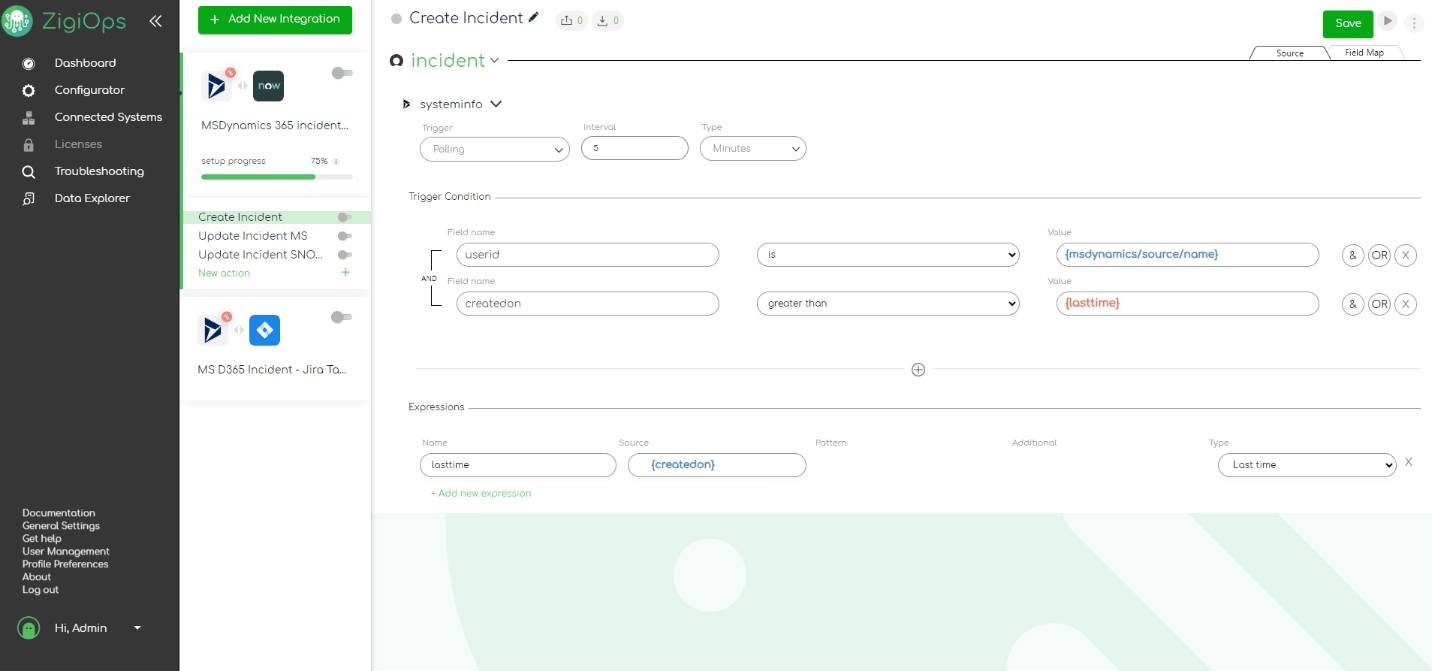Viewport: 1432px width, 671px height.
Task: Edit the Create Incident name pencil icon
Action: [x=534, y=18]
